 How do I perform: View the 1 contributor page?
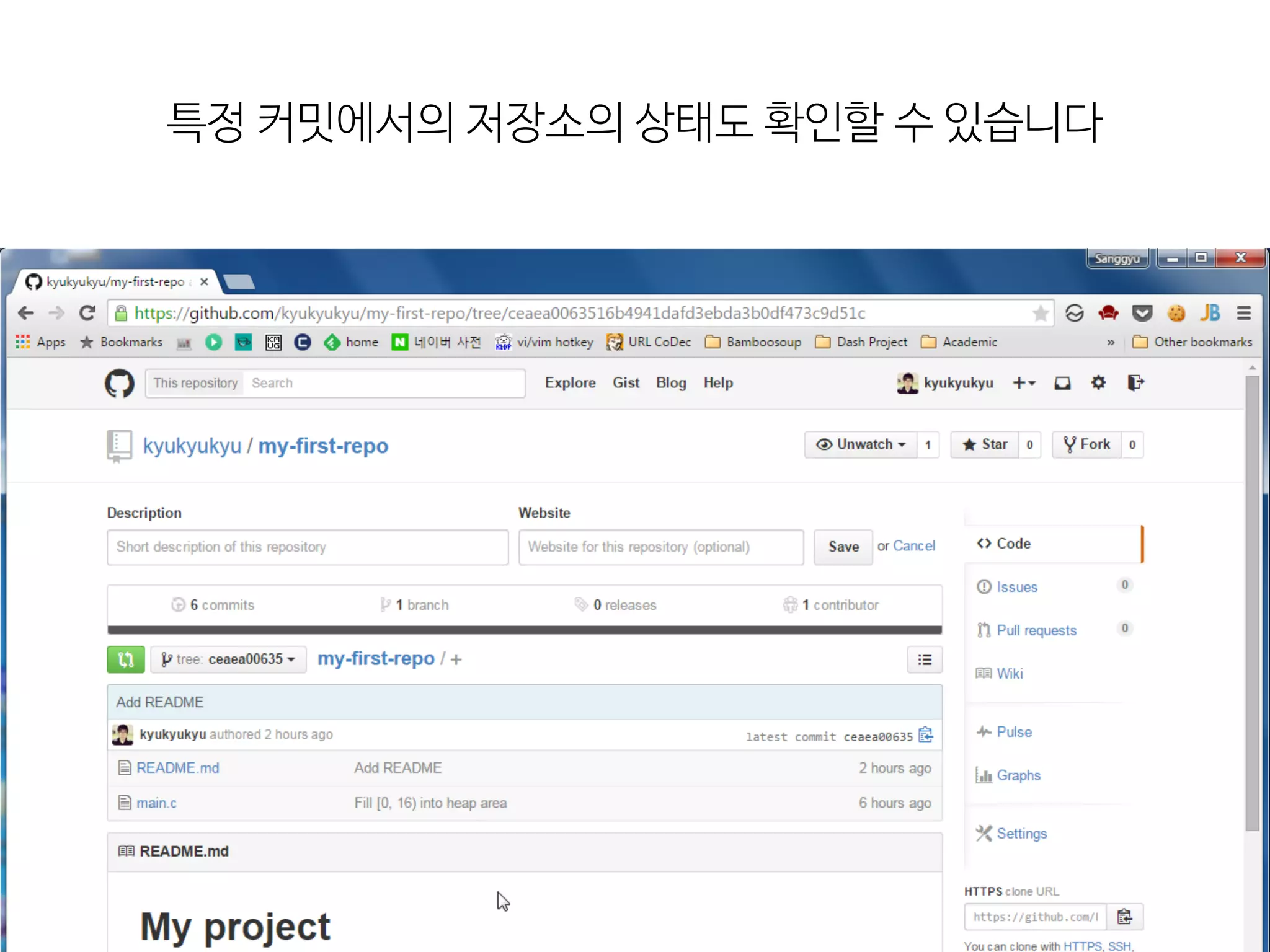point(831,605)
